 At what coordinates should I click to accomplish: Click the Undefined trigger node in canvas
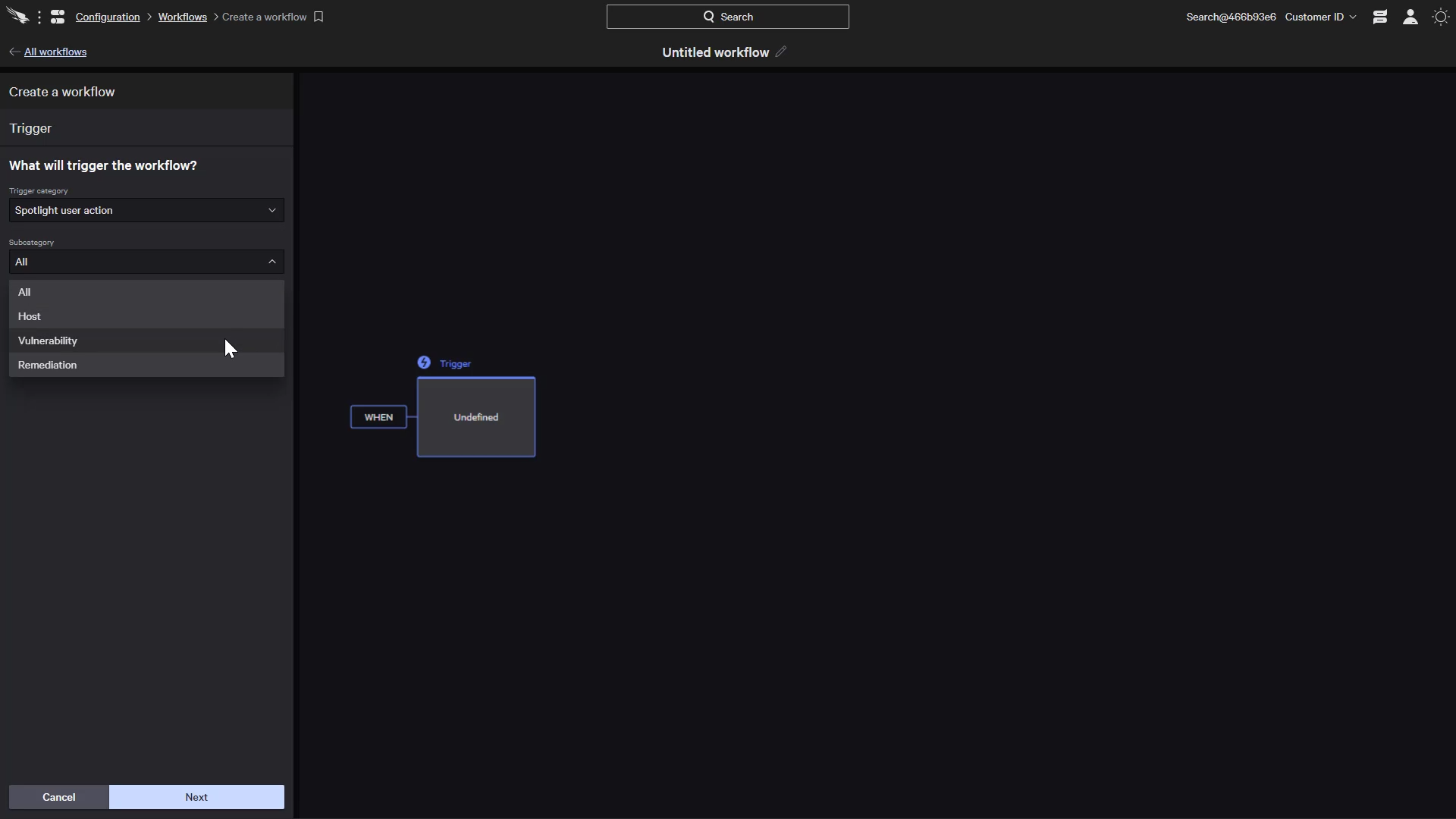[x=475, y=417]
